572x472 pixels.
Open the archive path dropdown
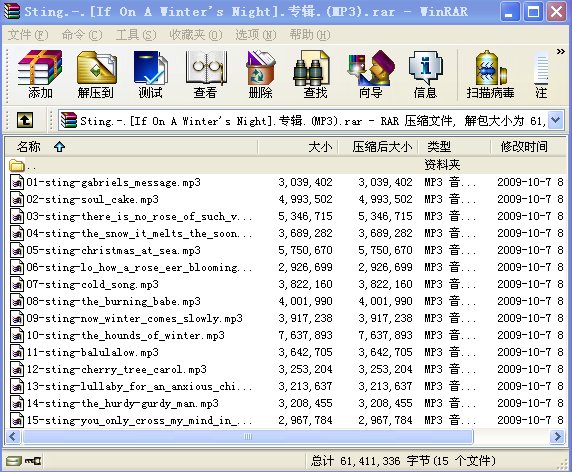click(555, 120)
